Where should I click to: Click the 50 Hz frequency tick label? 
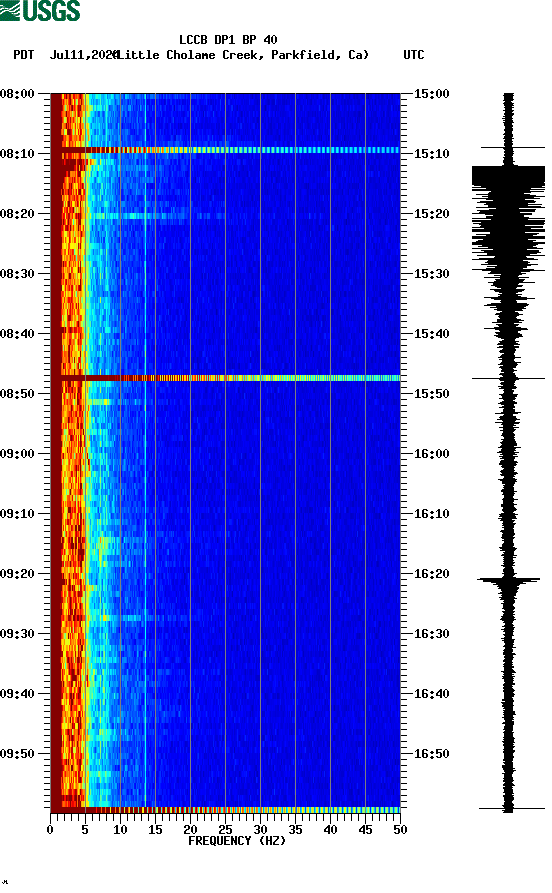pyautogui.click(x=400, y=830)
